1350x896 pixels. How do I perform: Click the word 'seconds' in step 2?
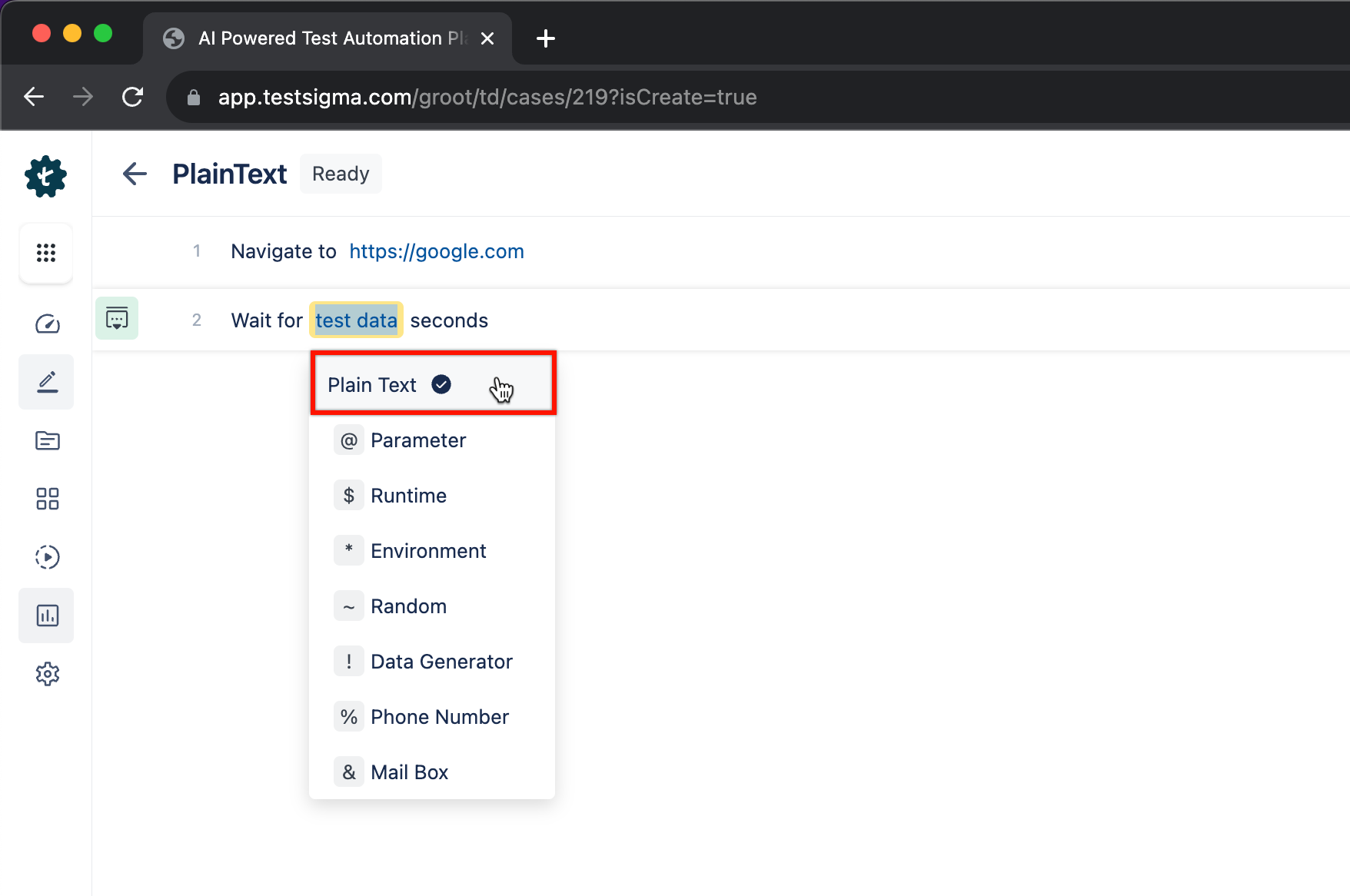[x=449, y=320]
